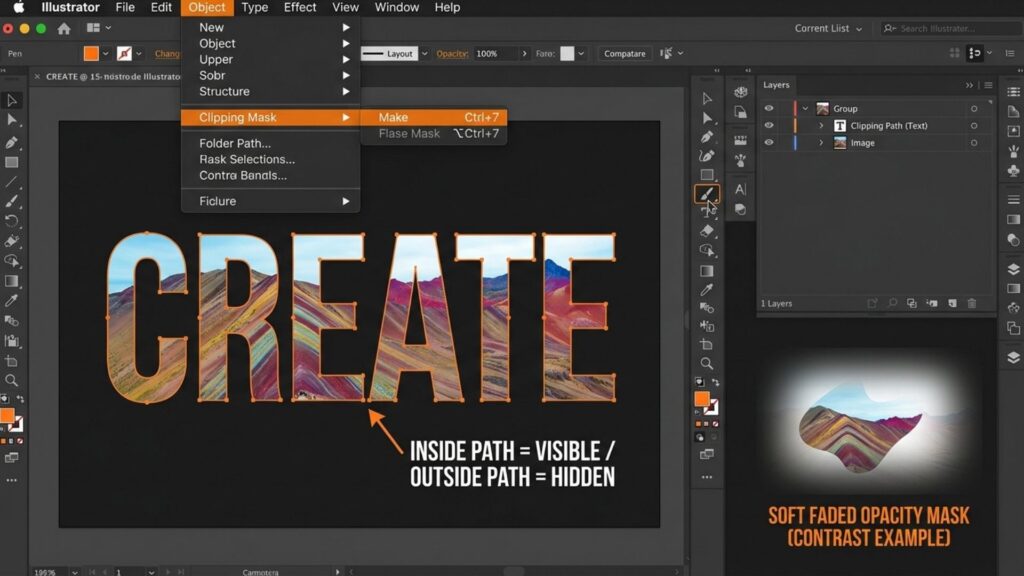1024x576 pixels.
Task: Click target circle of Clipping Path (Text)
Action: 974,125
